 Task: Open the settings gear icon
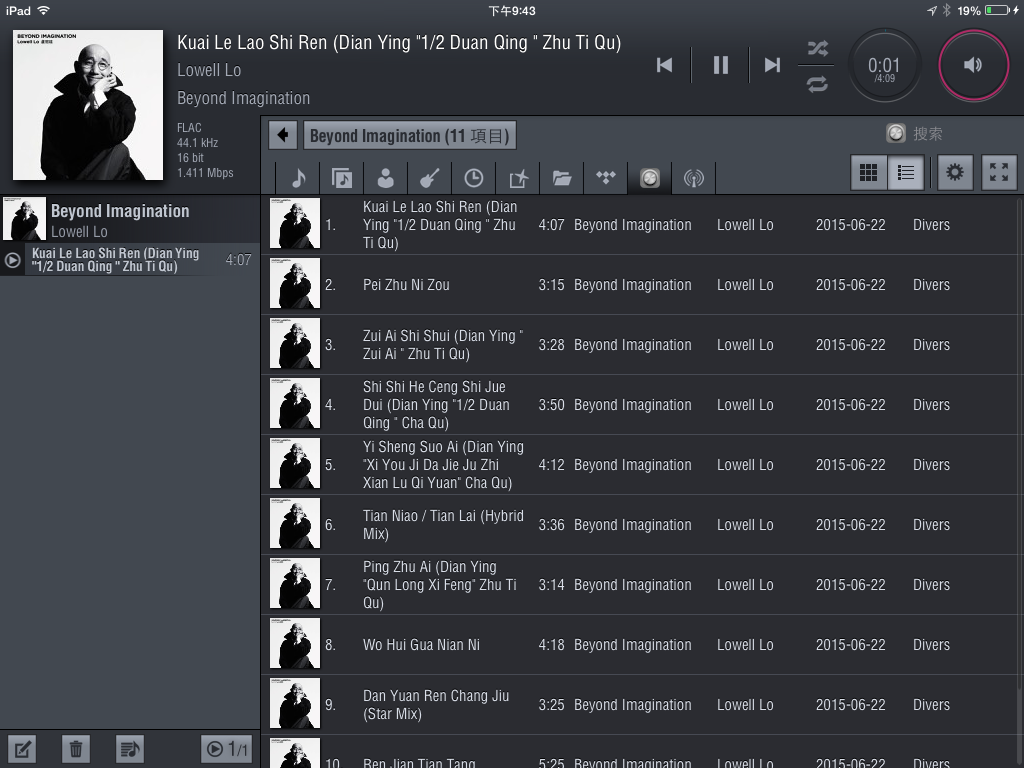coord(955,173)
